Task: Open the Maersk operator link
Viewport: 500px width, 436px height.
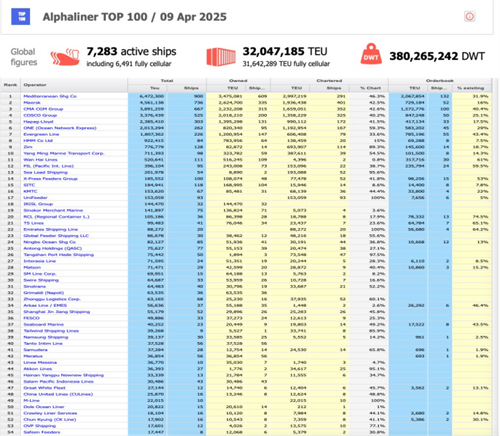Action: point(32,102)
